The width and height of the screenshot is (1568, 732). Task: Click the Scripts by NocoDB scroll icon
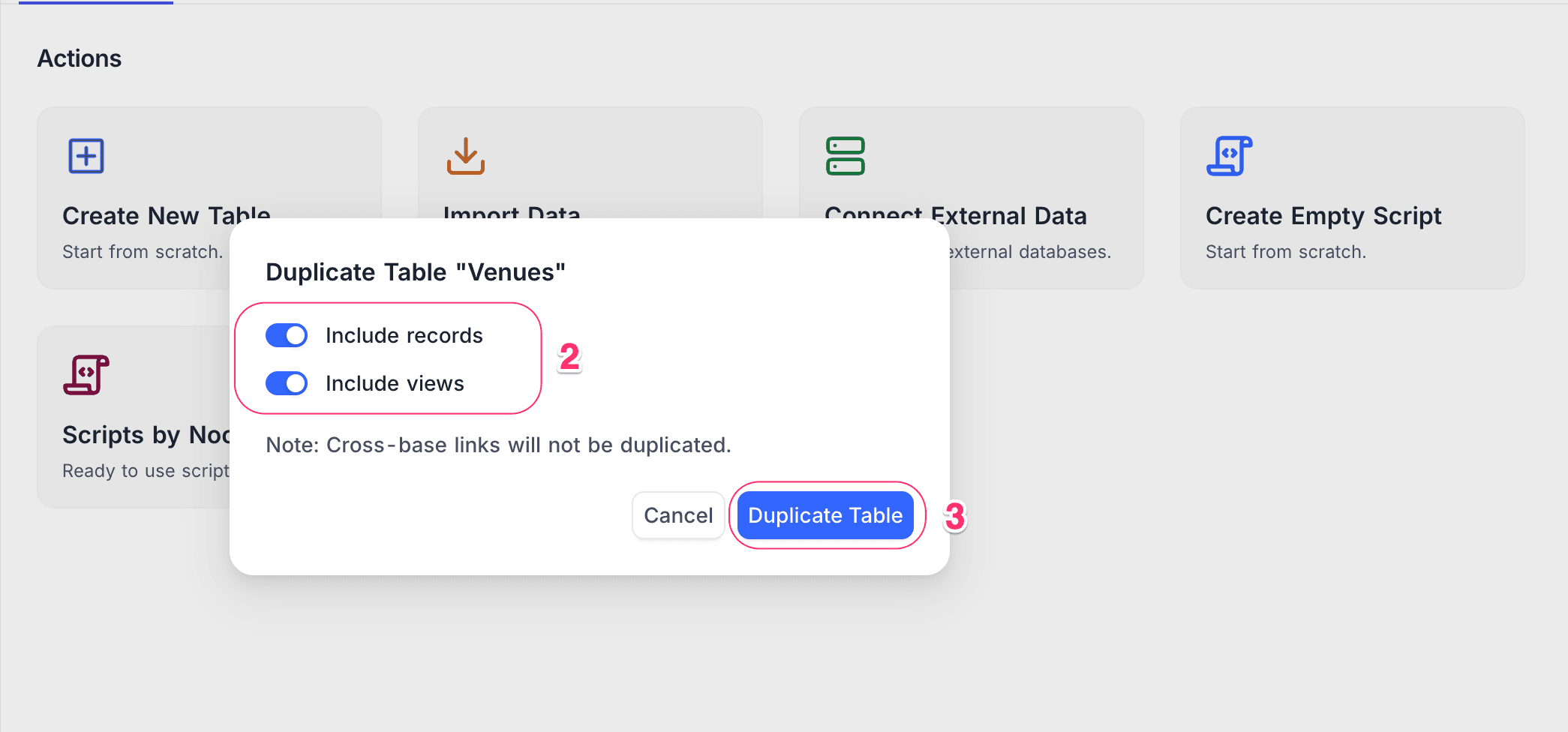point(86,375)
